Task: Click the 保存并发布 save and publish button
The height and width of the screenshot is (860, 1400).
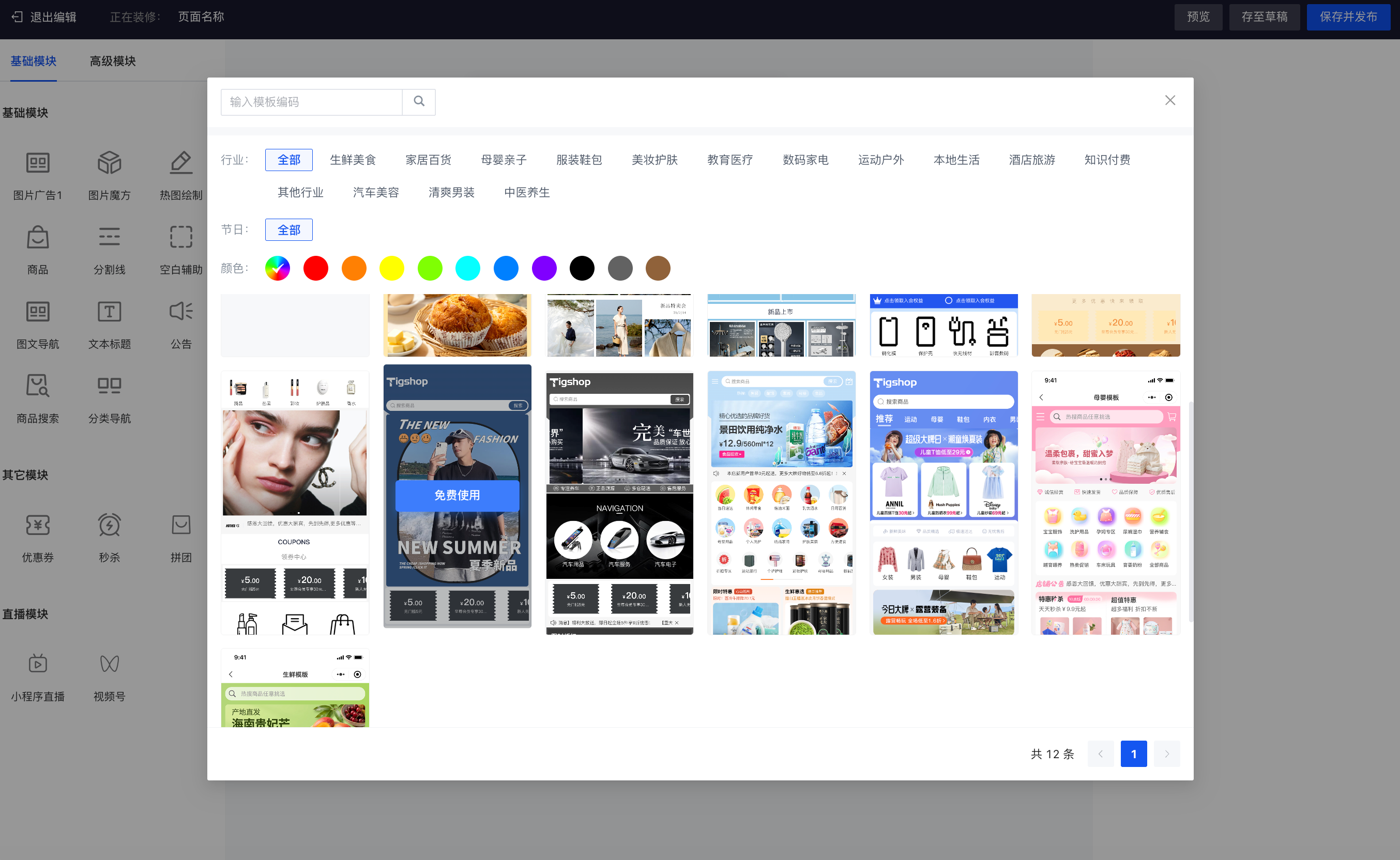Action: [1349, 17]
